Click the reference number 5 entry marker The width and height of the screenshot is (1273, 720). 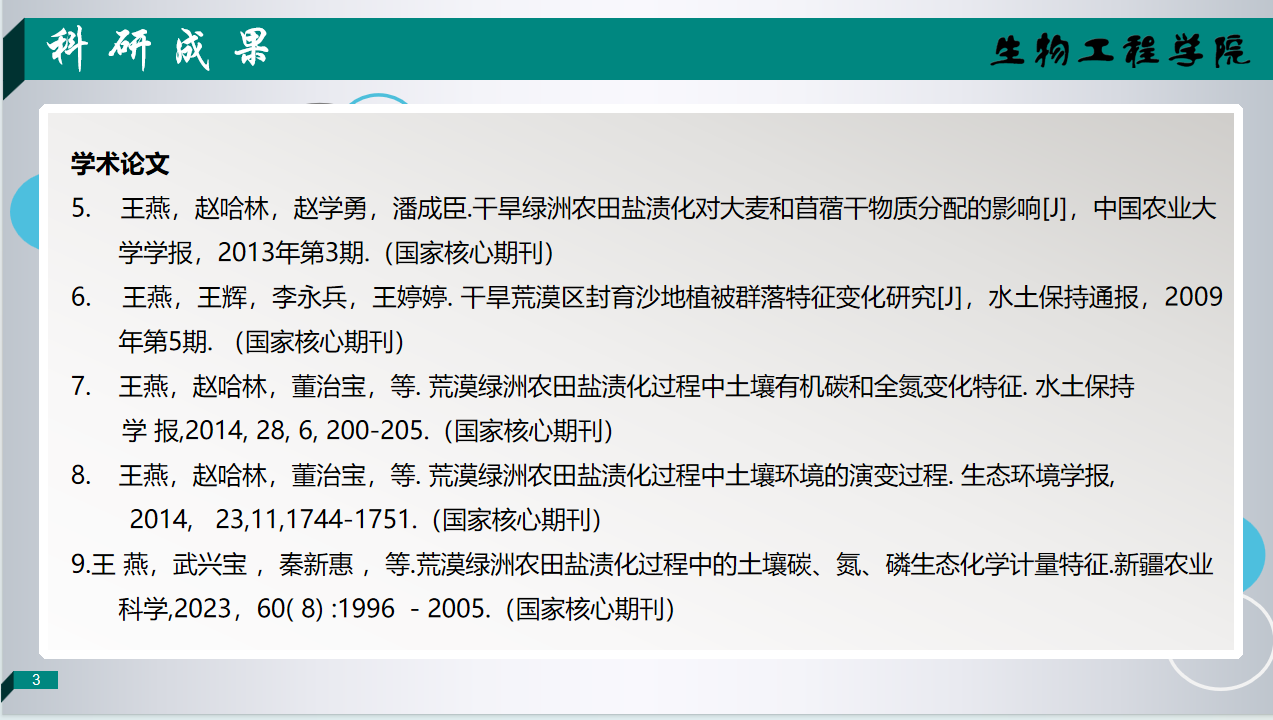[x=81, y=209]
